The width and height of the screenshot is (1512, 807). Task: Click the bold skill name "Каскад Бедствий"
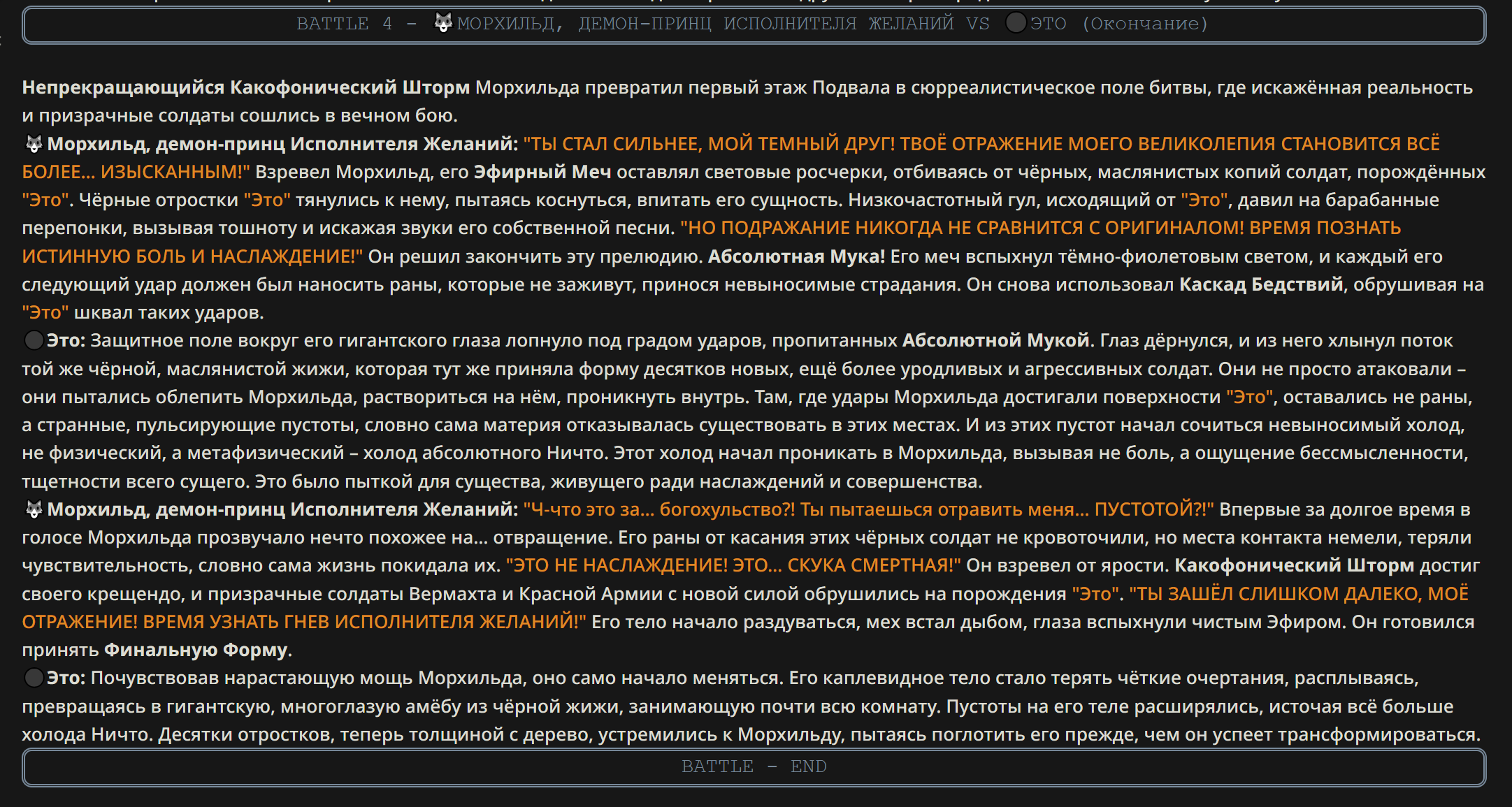click(1261, 284)
